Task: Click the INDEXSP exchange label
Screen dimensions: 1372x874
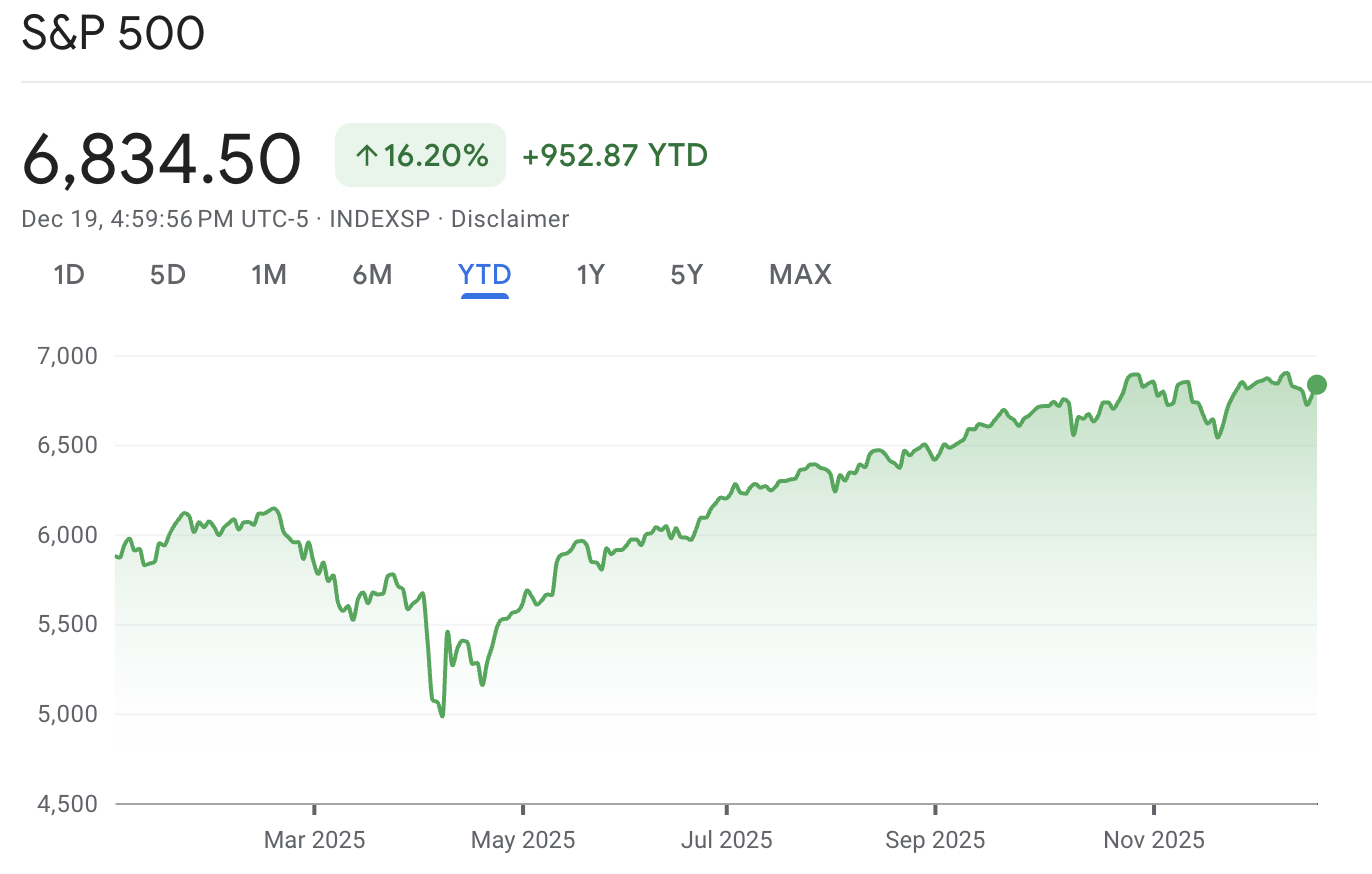Action: pos(380,219)
